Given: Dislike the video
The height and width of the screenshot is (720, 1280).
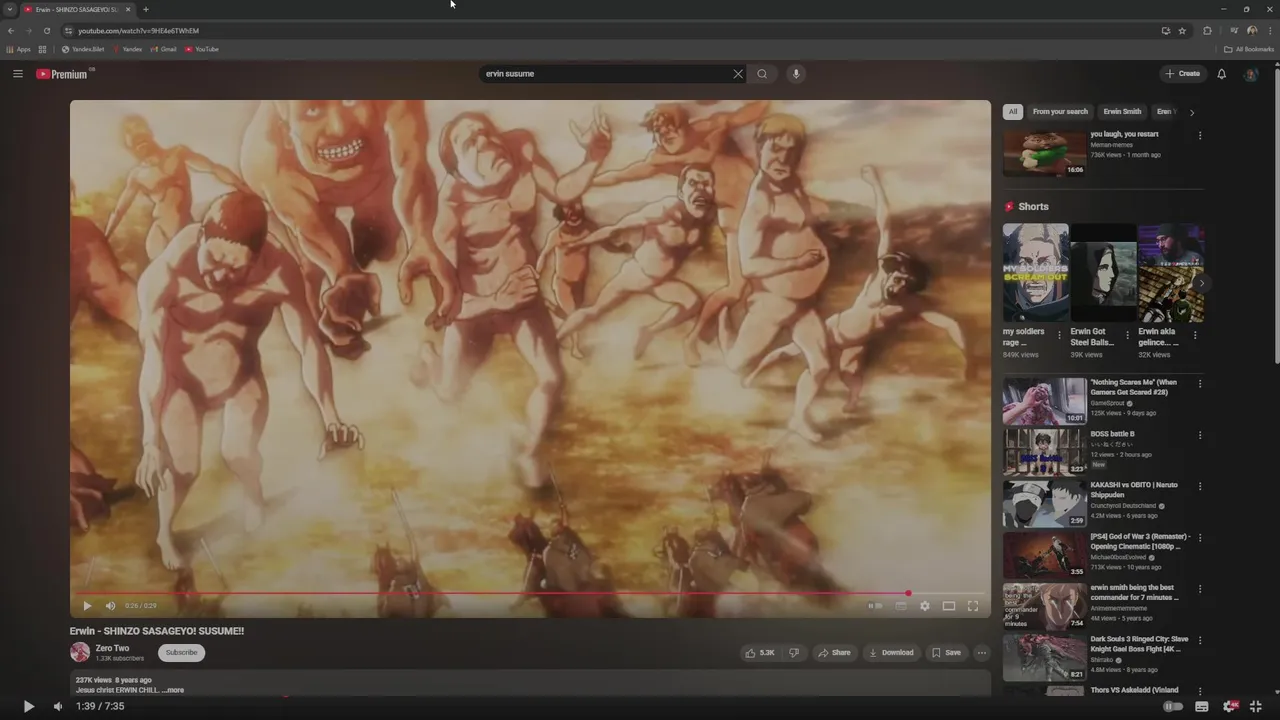Looking at the screenshot, I should click(794, 653).
